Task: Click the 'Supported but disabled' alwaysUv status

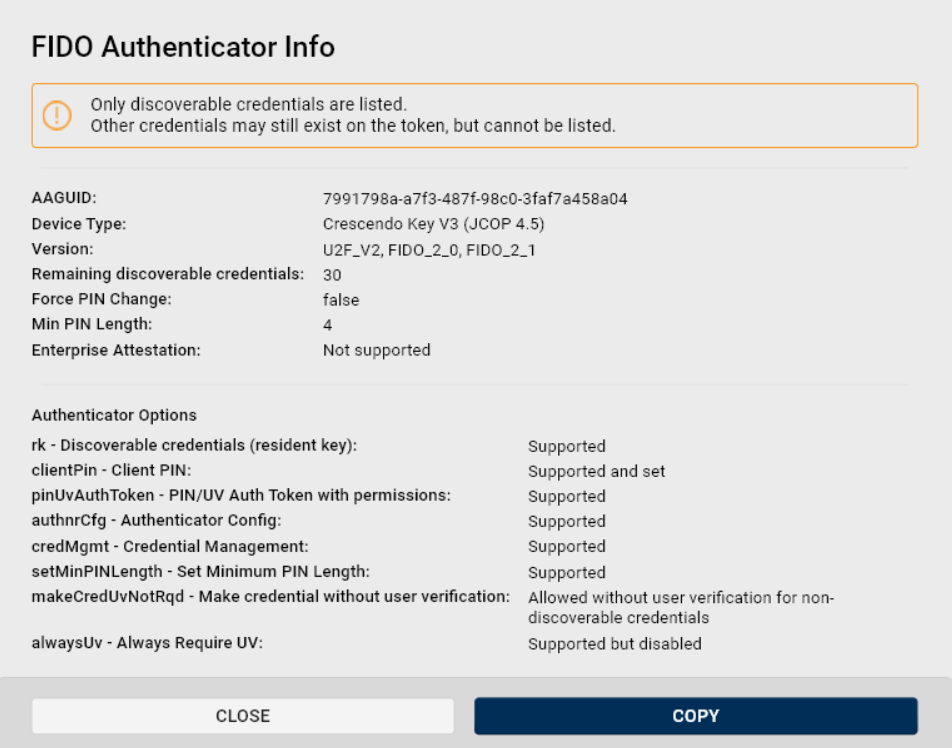Action: (614, 644)
